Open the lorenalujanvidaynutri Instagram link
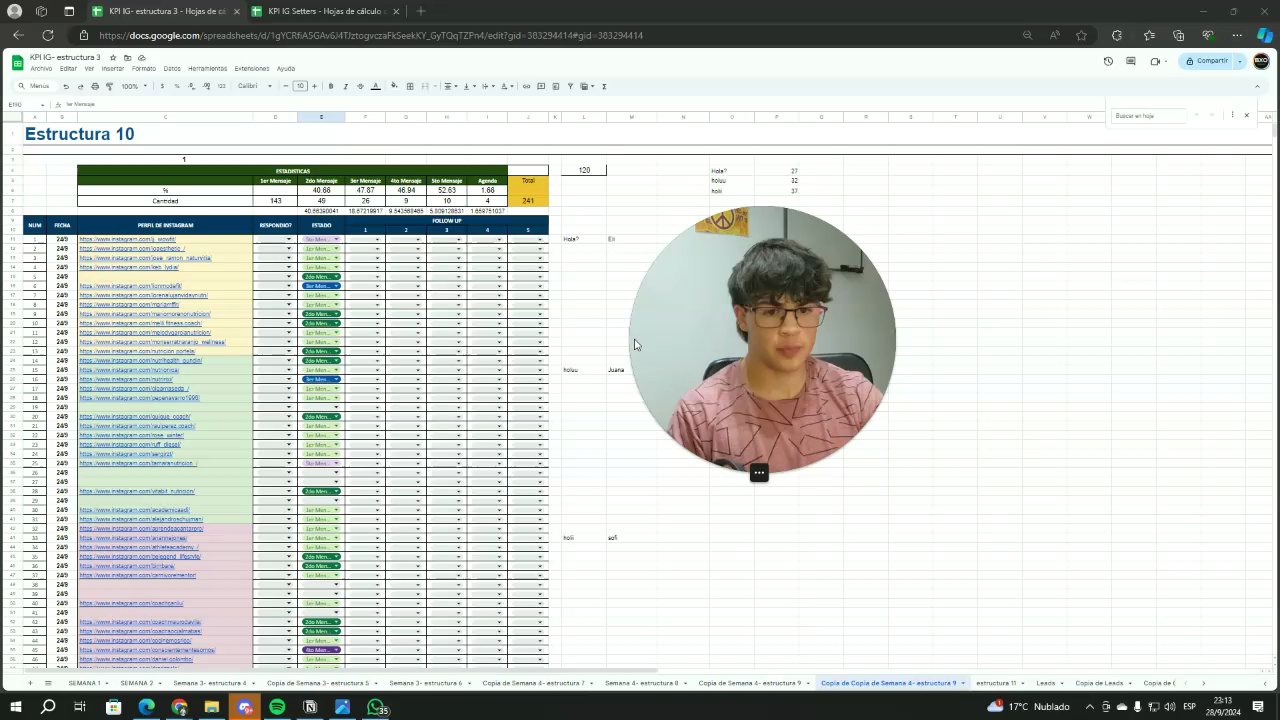 click(143, 296)
